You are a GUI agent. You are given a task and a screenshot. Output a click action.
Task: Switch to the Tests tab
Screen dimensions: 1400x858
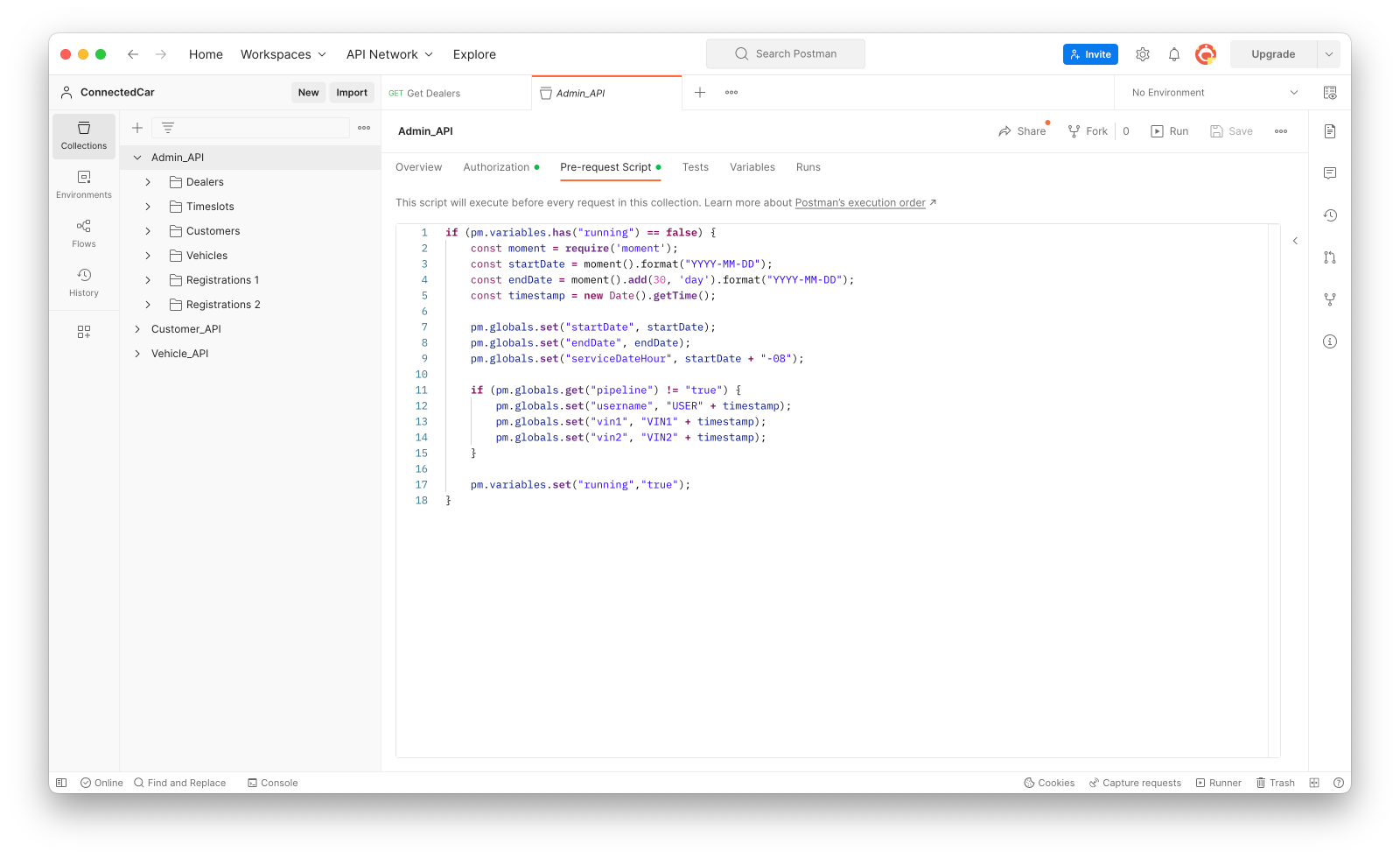(x=696, y=167)
